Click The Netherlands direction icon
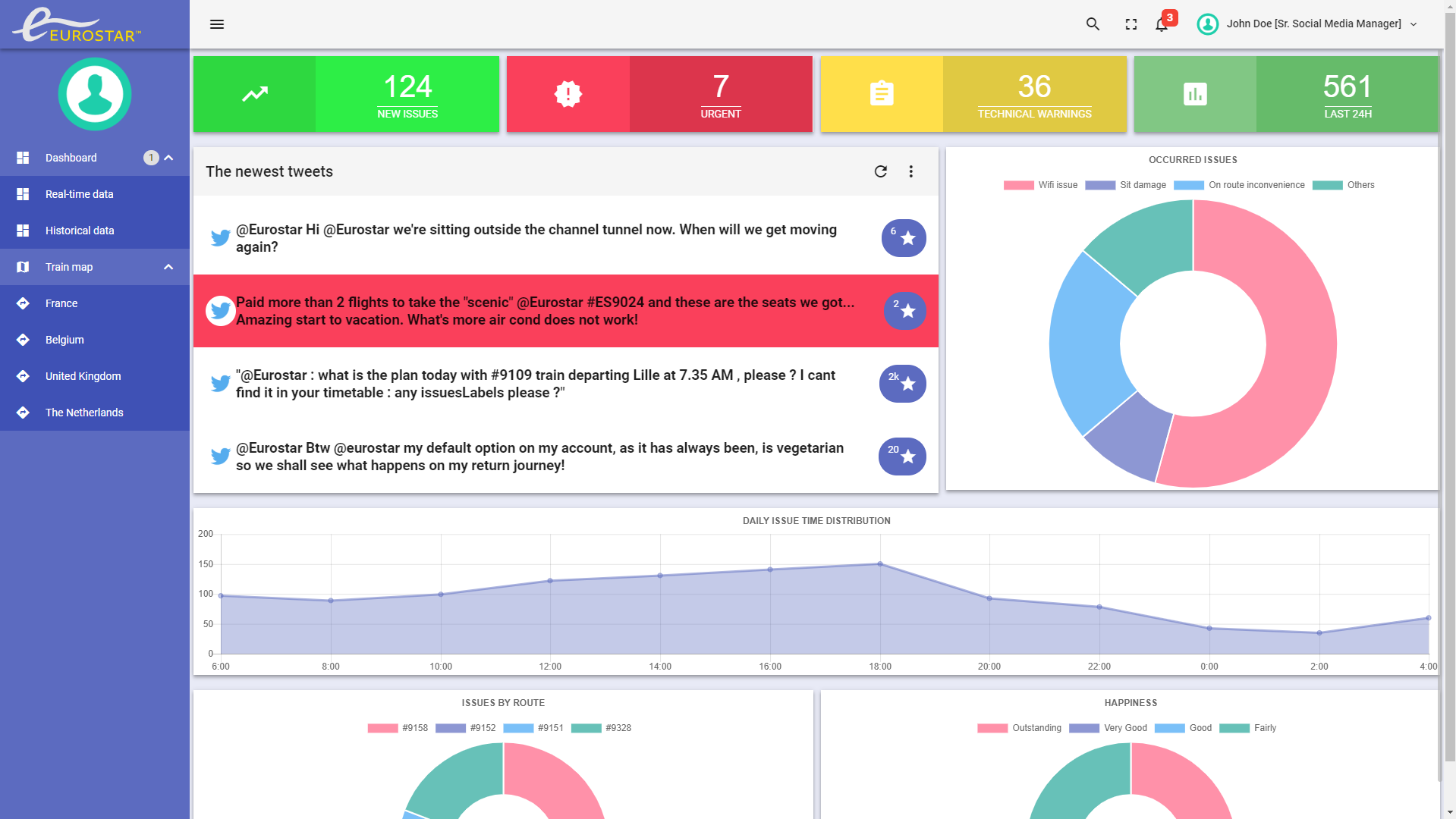Image resolution: width=1456 pixels, height=819 pixels. (x=23, y=413)
